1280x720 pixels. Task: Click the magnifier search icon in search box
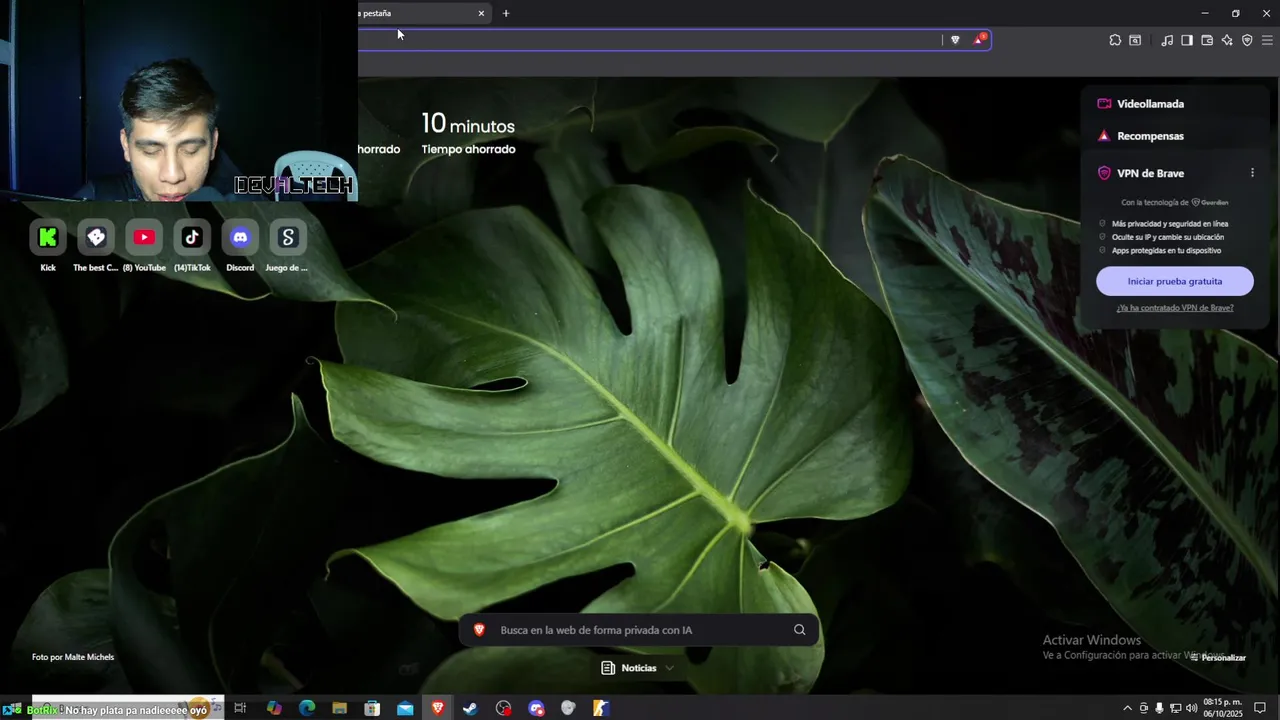799,630
